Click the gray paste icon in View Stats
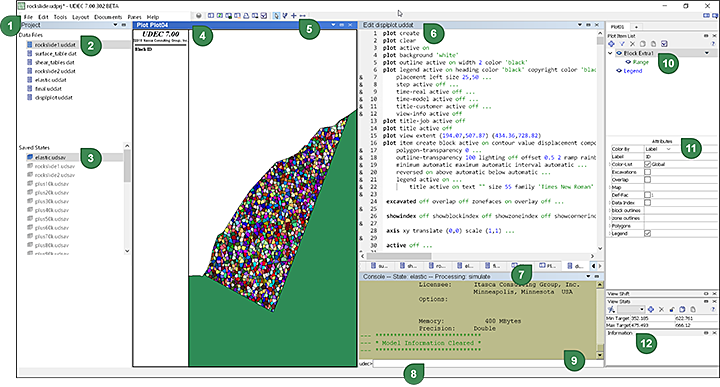Screen dimensions: 720x387 tap(693, 309)
